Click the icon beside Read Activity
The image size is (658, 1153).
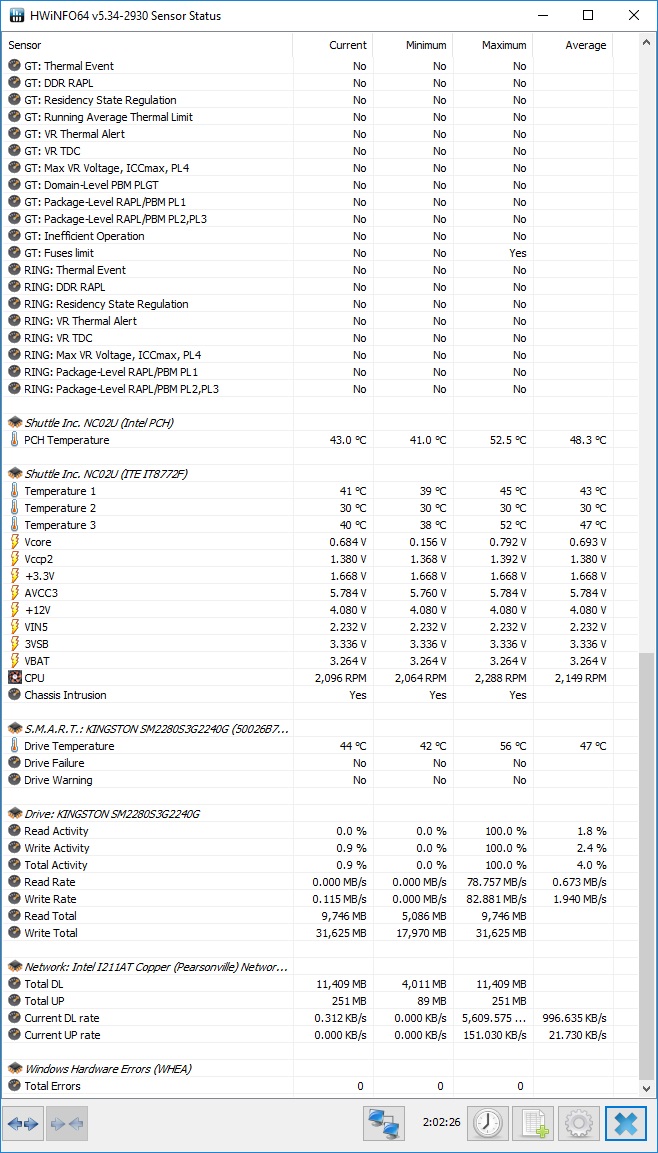tap(15, 831)
